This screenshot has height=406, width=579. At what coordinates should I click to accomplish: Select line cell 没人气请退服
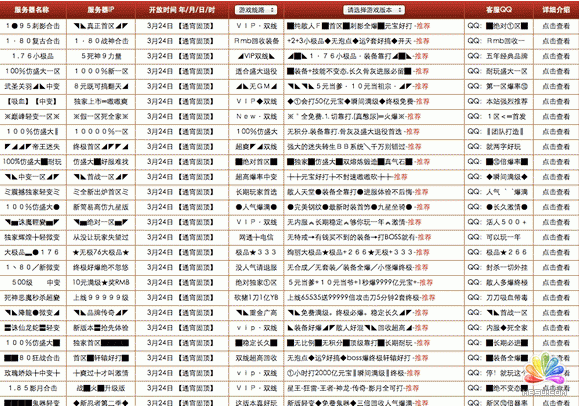(x=256, y=267)
